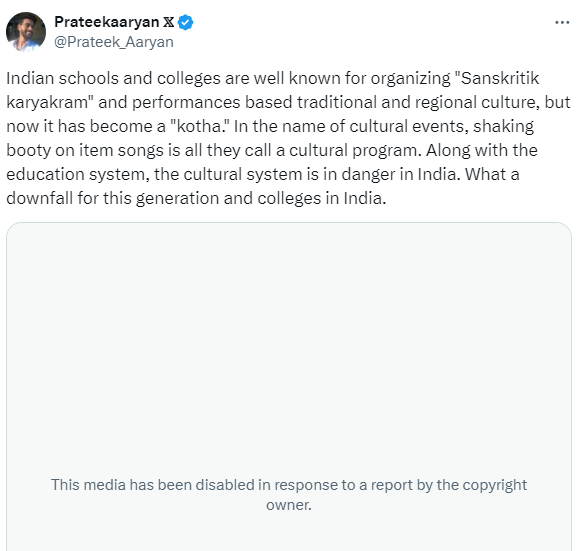Click the tweet line starting "education system"
Image resolution: width=582 pixels, height=551 pixels.
pyautogui.click(x=263, y=175)
